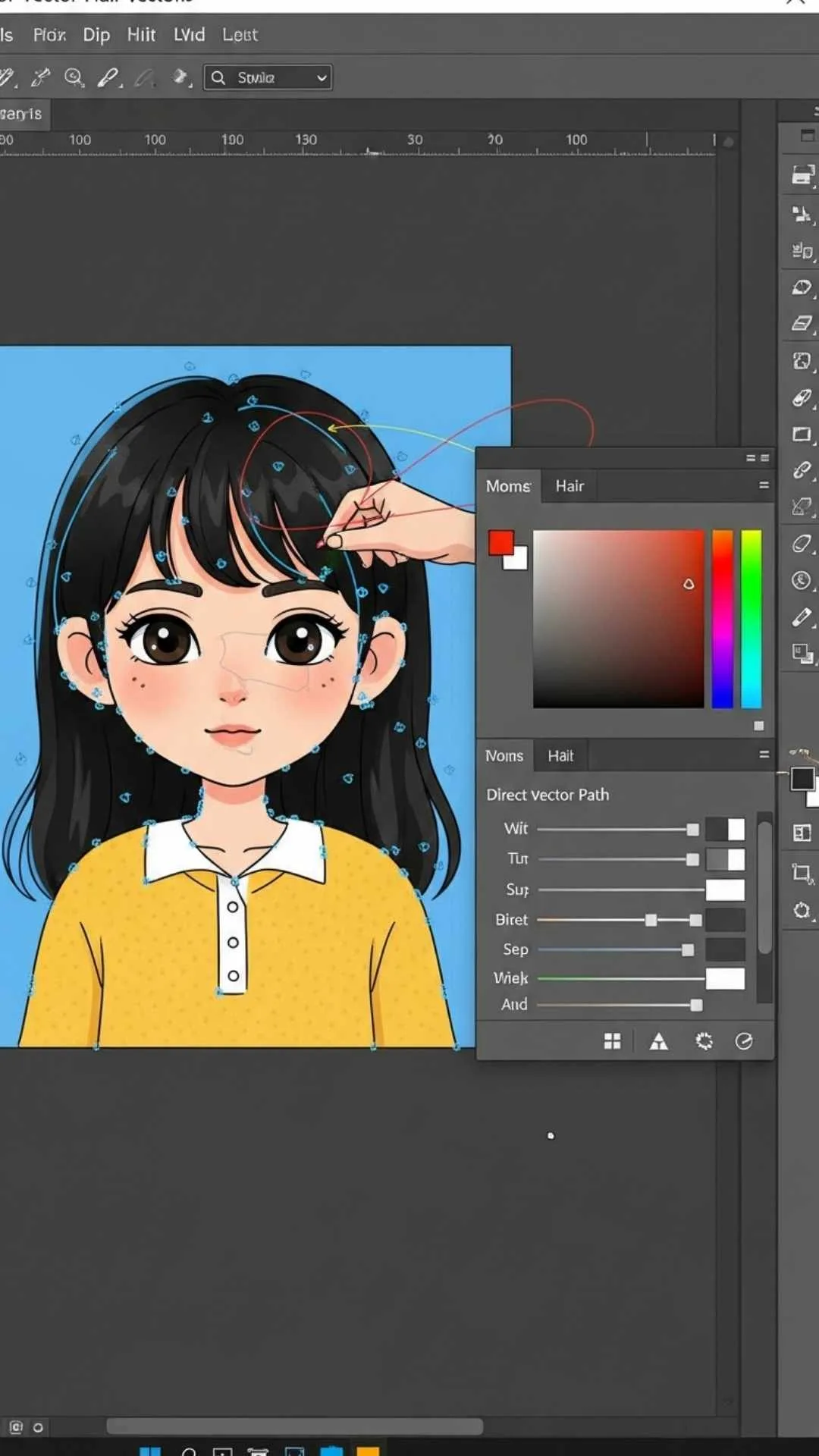Viewport: 819px width, 1456px height.
Task: Select the pen tool in top toolbar
Action: pos(108,77)
